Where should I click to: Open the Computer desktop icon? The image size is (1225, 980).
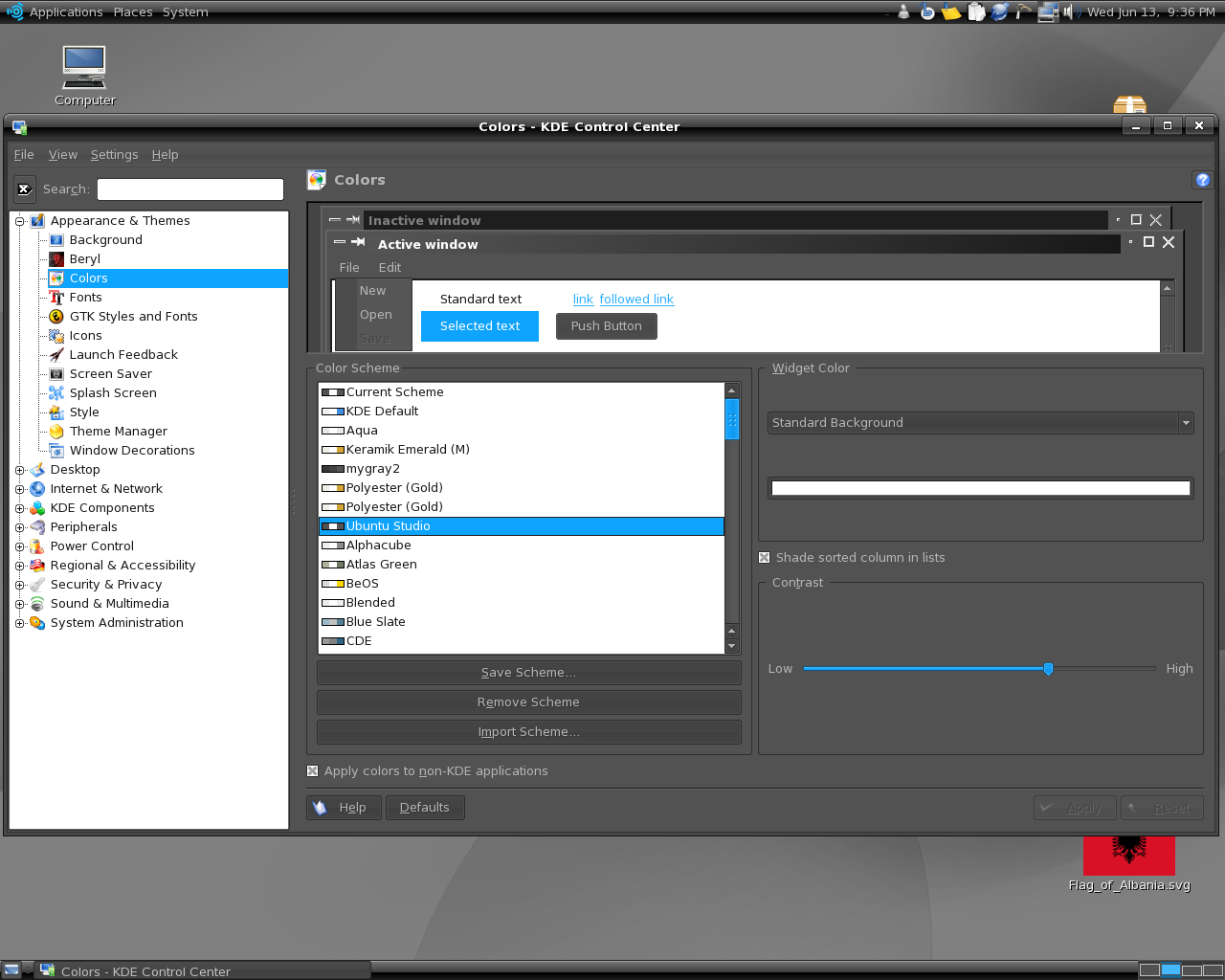(x=84, y=76)
